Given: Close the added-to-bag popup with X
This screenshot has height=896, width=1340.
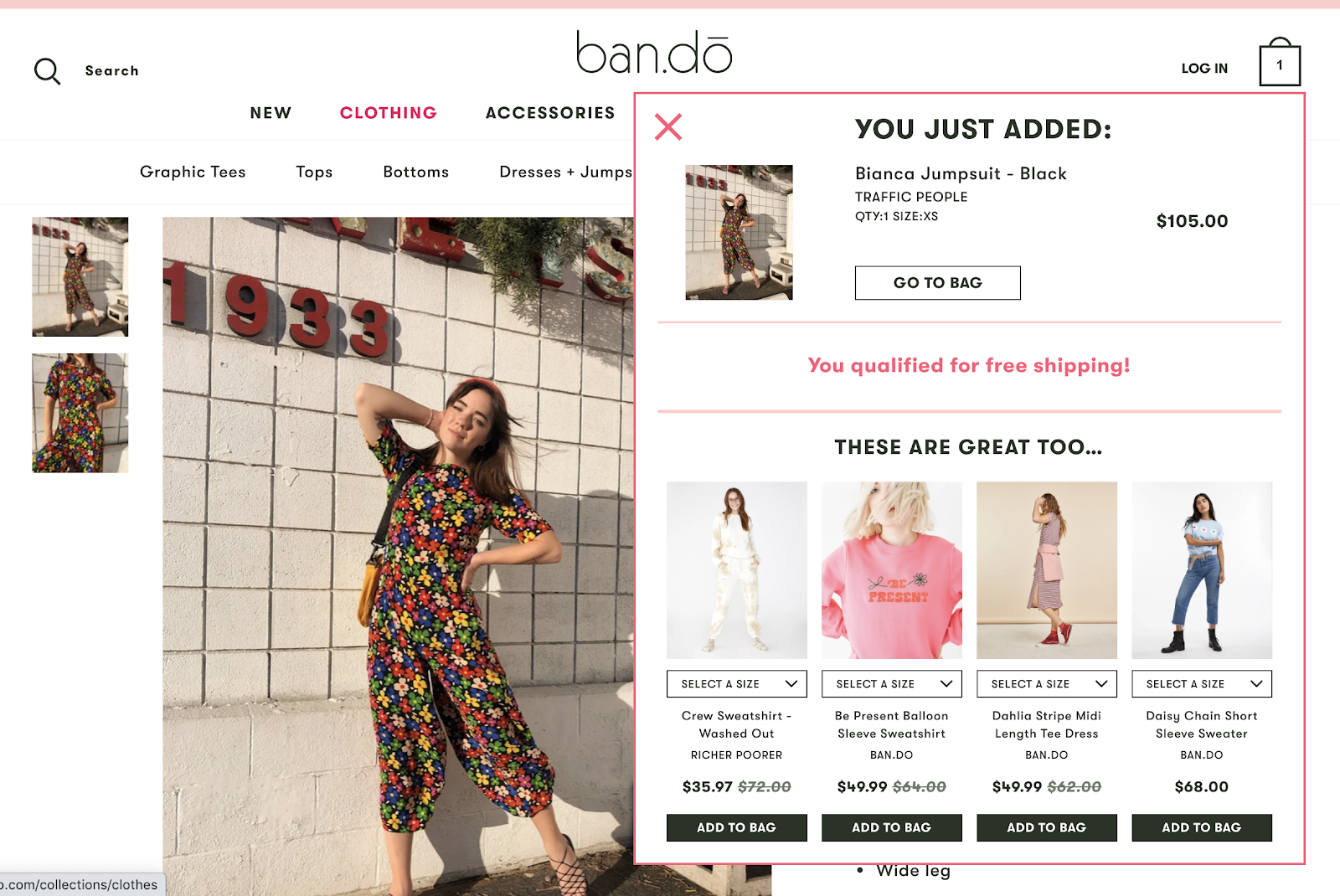Looking at the screenshot, I should click(668, 126).
